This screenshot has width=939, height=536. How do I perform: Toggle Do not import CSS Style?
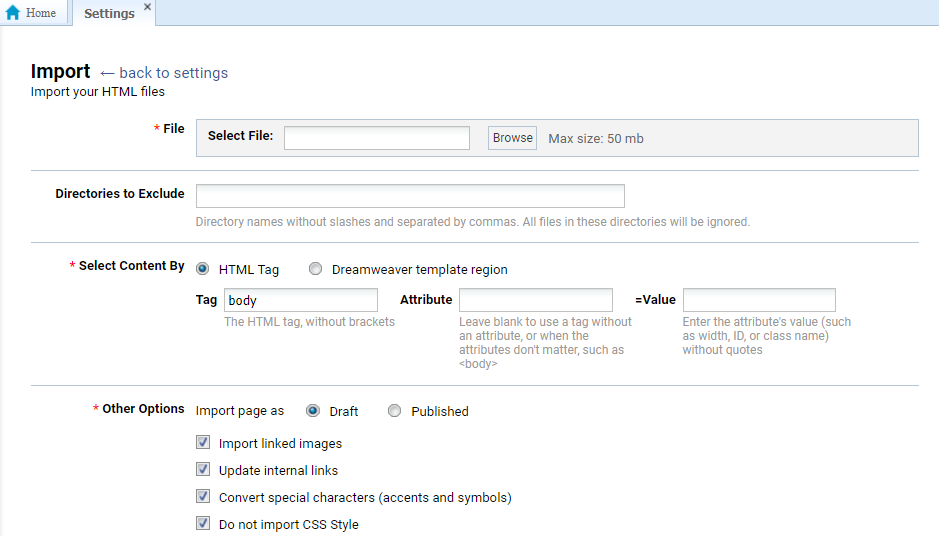(x=203, y=524)
